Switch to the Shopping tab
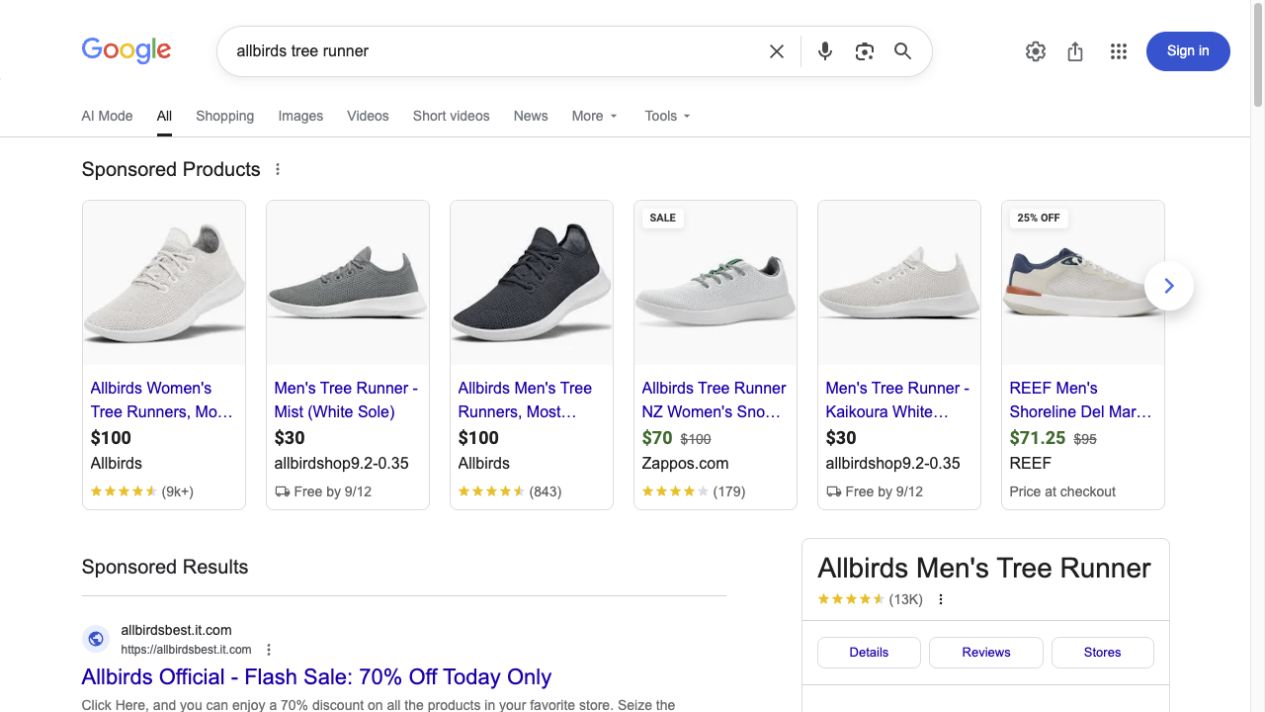This screenshot has width=1265, height=712. point(225,116)
